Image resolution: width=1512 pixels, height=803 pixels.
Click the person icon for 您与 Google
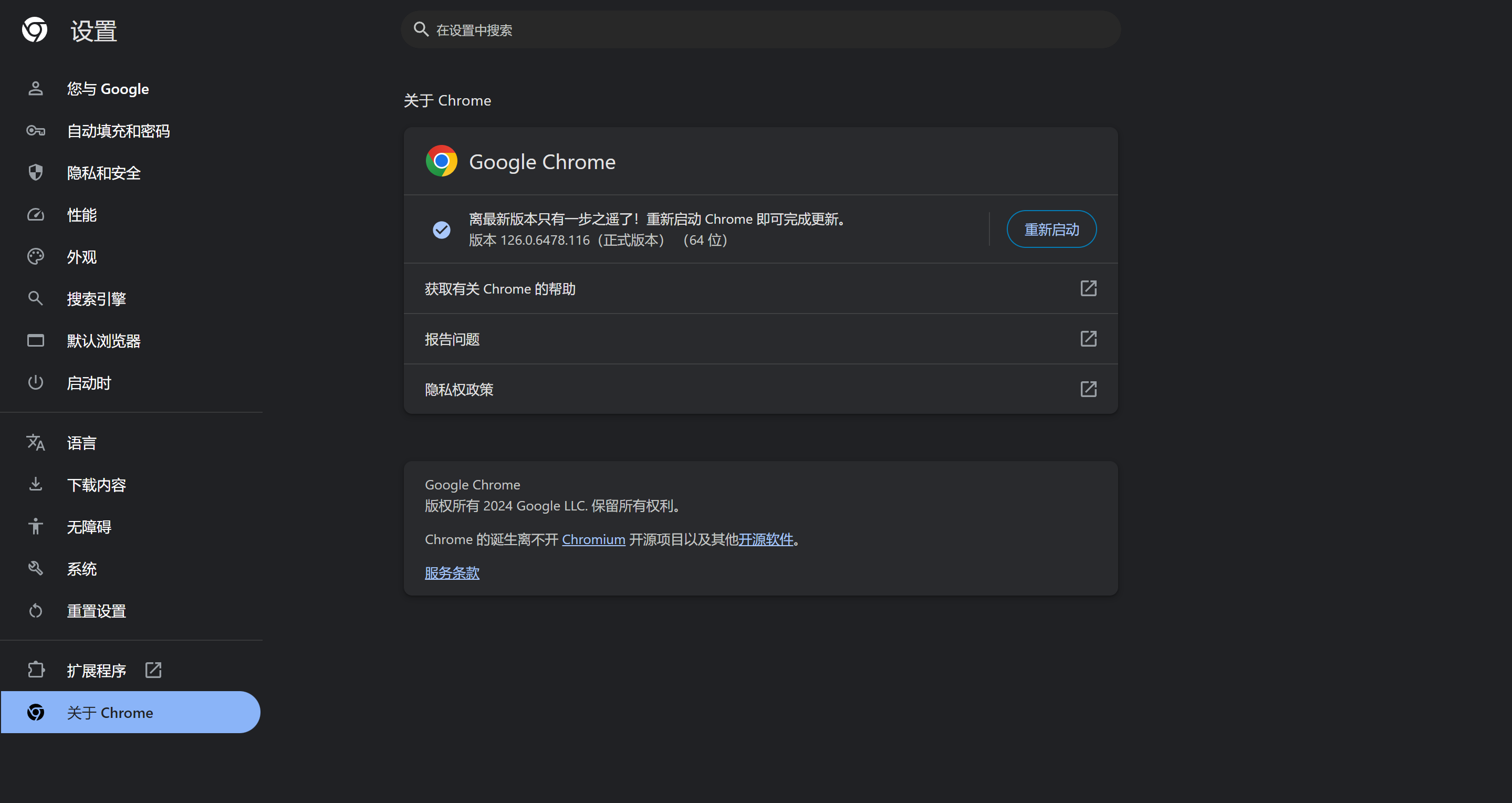[36, 89]
